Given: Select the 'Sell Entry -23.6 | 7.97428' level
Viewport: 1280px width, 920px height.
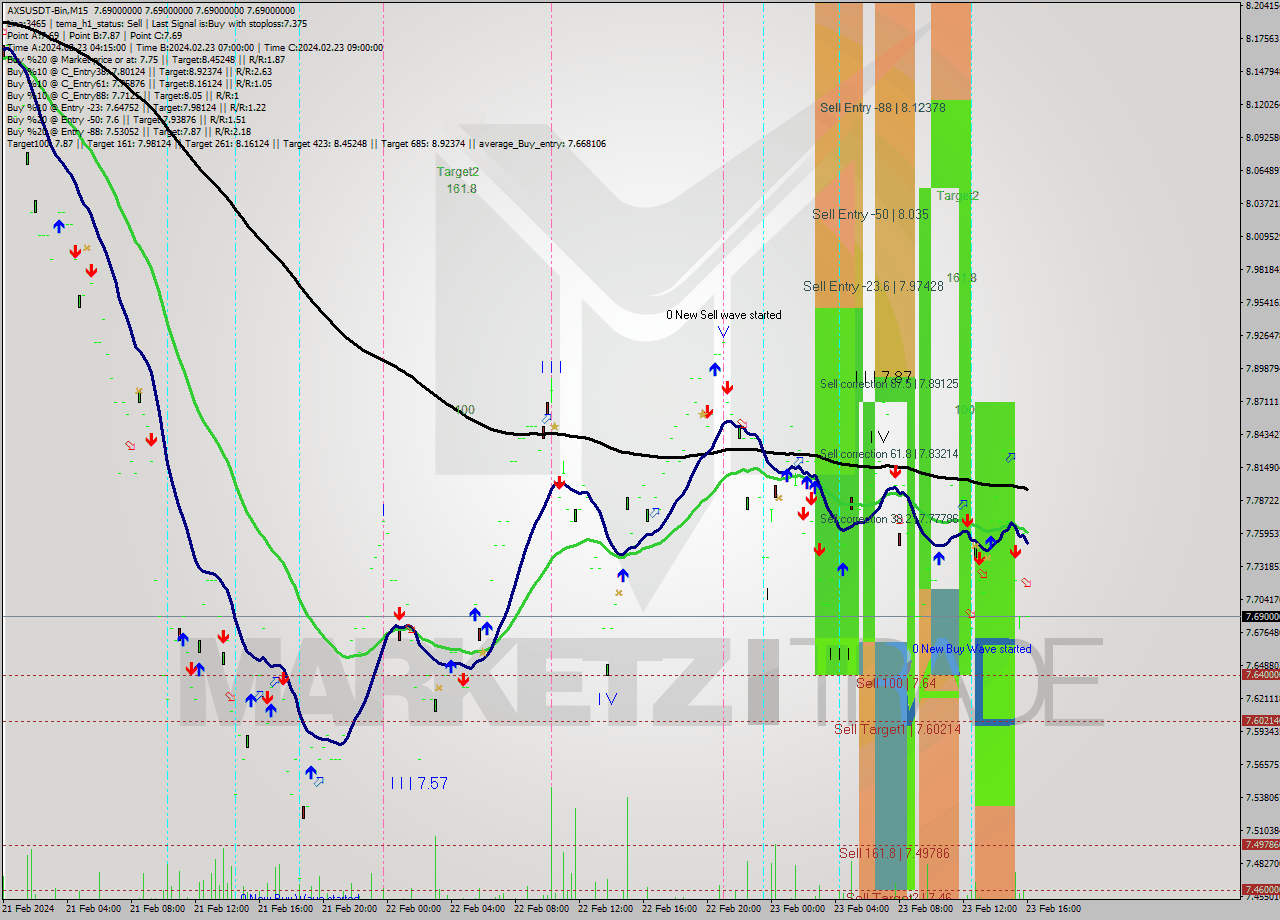Looking at the screenshot, I should pos(873,286).
